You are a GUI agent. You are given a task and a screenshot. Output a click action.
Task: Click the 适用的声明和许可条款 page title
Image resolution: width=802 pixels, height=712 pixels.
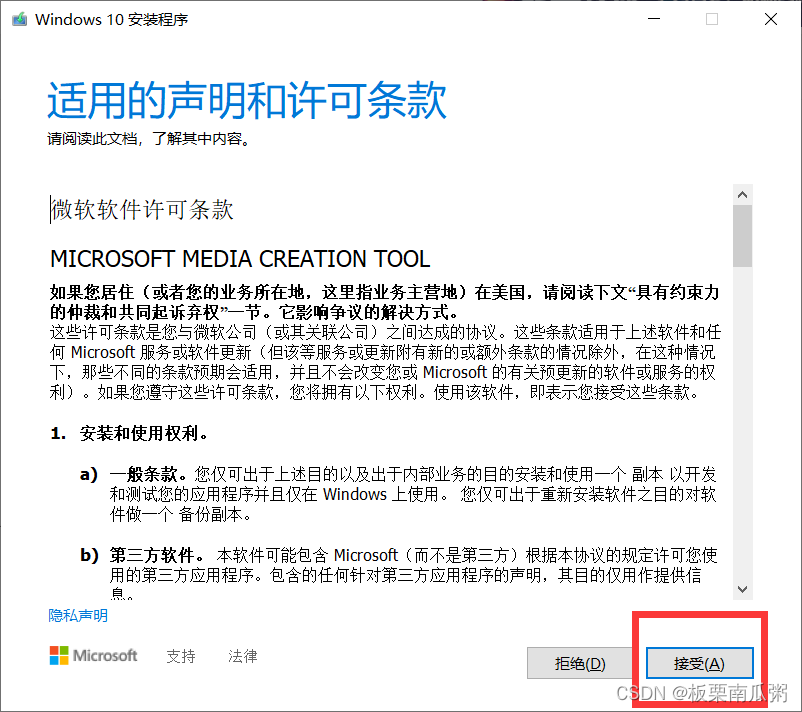[247, 100]
